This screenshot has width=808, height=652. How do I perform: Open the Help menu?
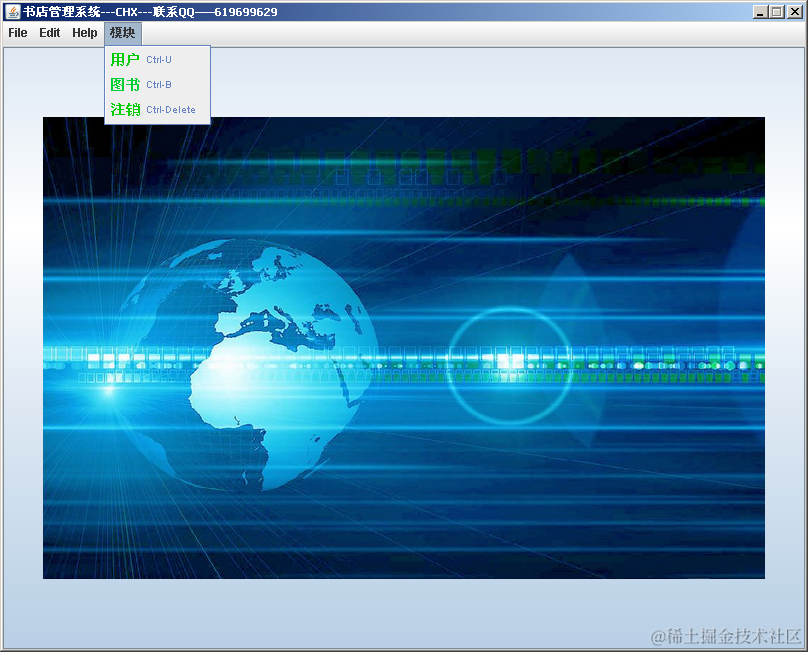[x=85, y=33]
